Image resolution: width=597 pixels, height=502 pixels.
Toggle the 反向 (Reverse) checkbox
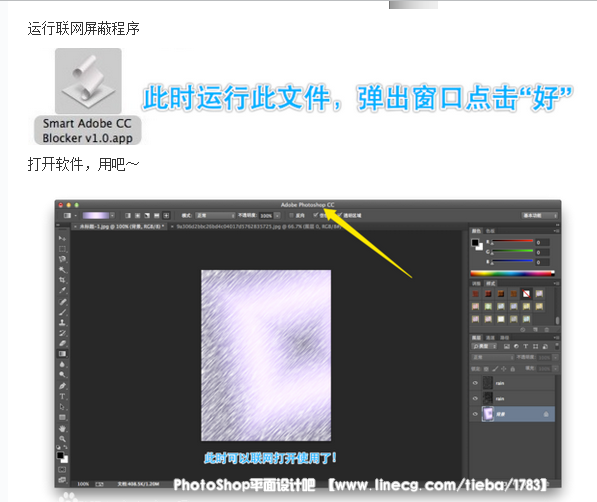(x=292, y=216)
